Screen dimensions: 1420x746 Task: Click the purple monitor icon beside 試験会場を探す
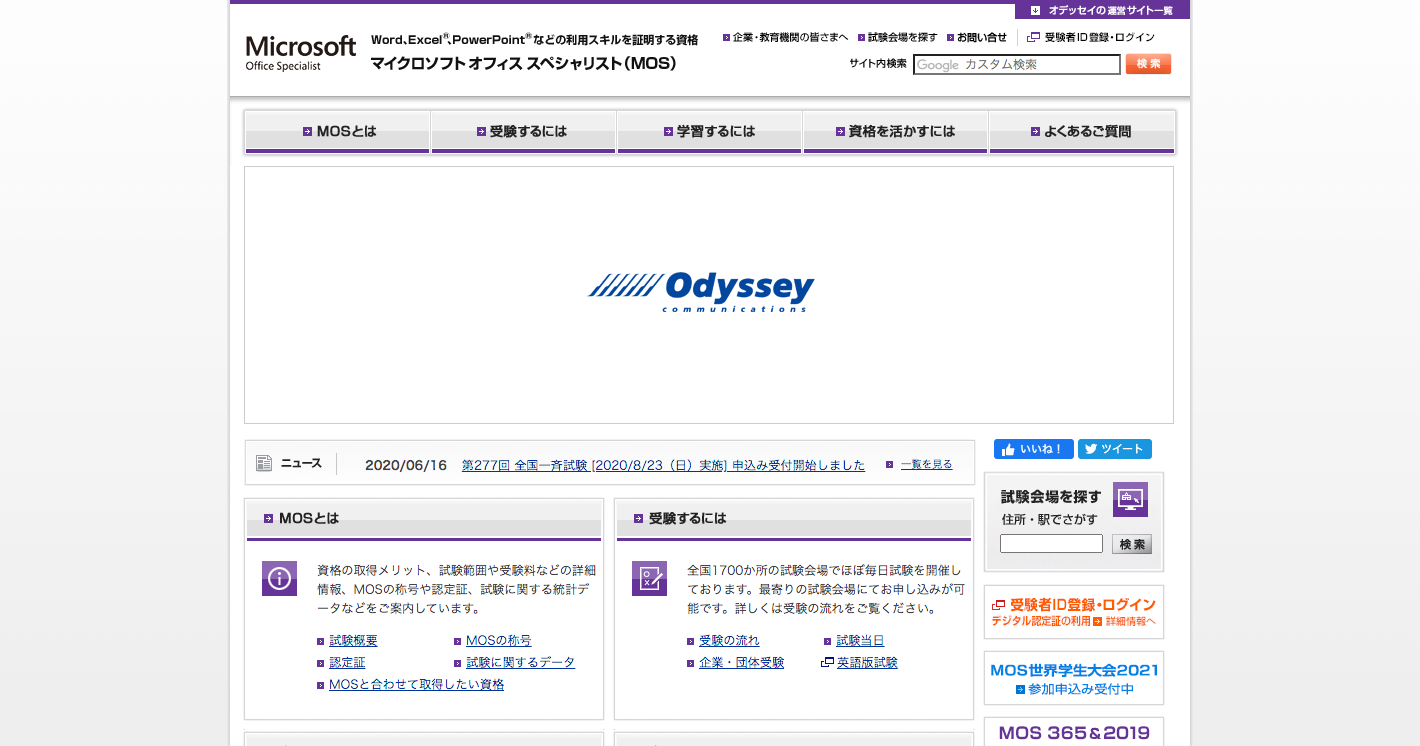[1130, 499]
